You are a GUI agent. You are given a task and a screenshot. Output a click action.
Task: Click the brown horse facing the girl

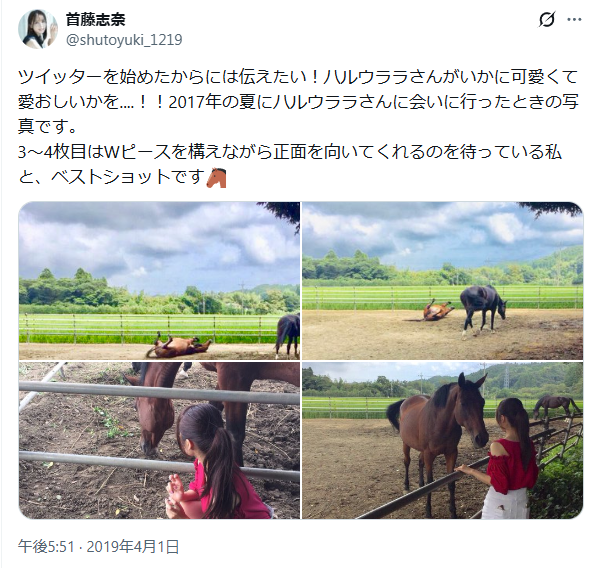click(437, 433)
